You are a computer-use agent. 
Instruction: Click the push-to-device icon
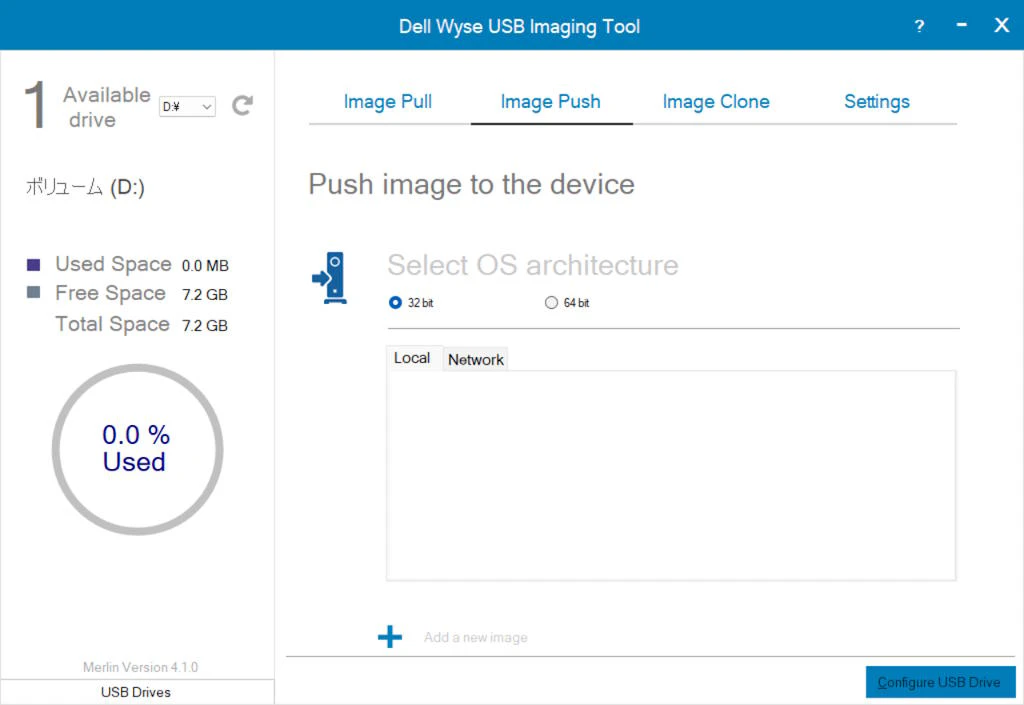pos(329,277)
